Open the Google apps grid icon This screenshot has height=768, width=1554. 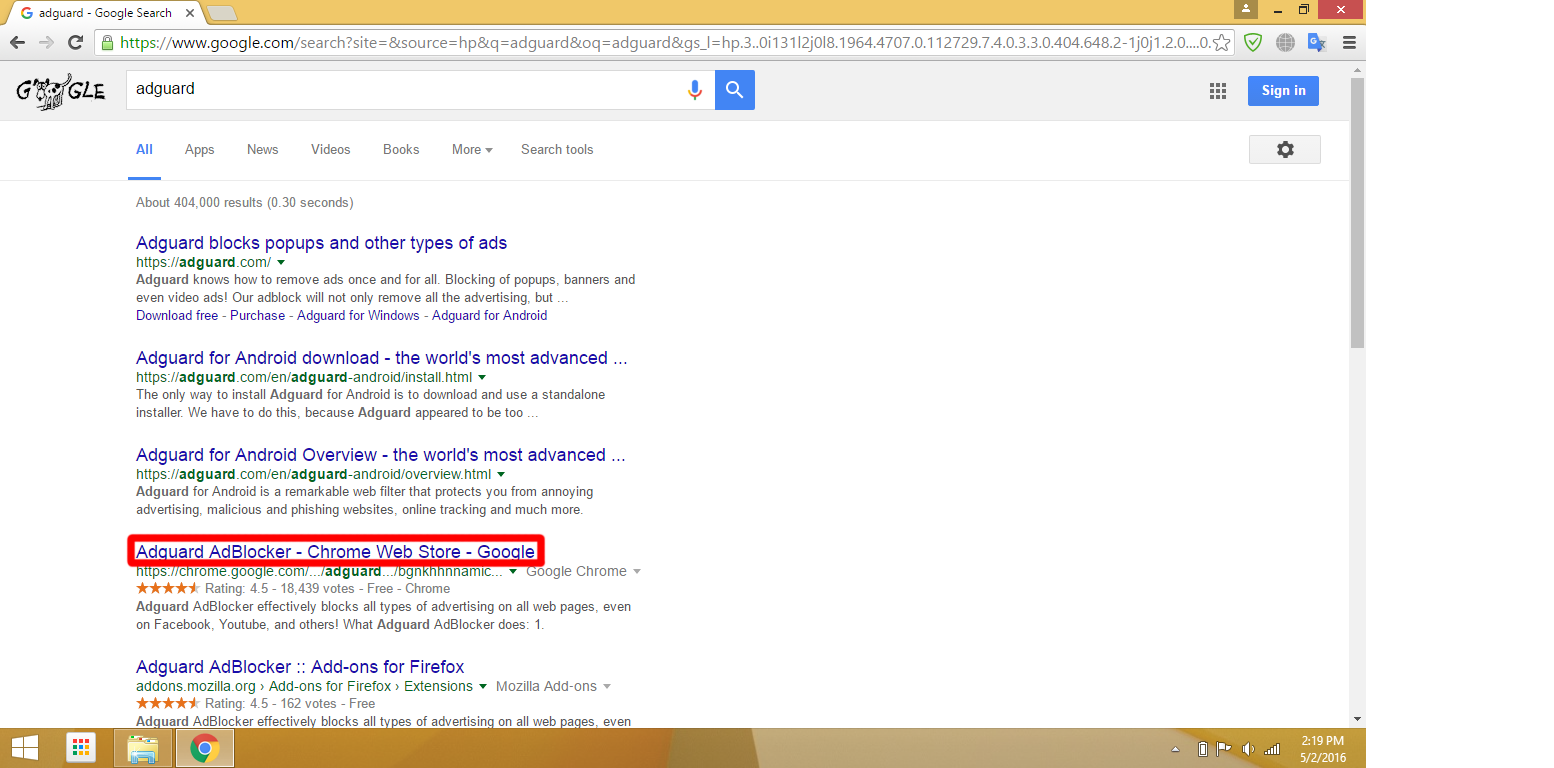pyautogui.click(x=1217, y=91)
